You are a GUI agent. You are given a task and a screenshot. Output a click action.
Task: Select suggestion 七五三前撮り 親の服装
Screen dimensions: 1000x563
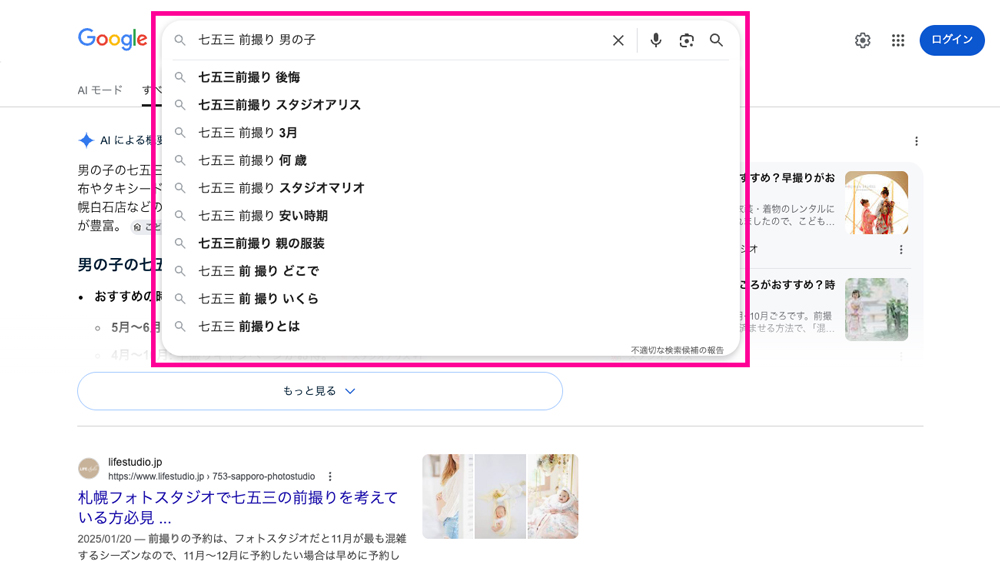point(450,244)
